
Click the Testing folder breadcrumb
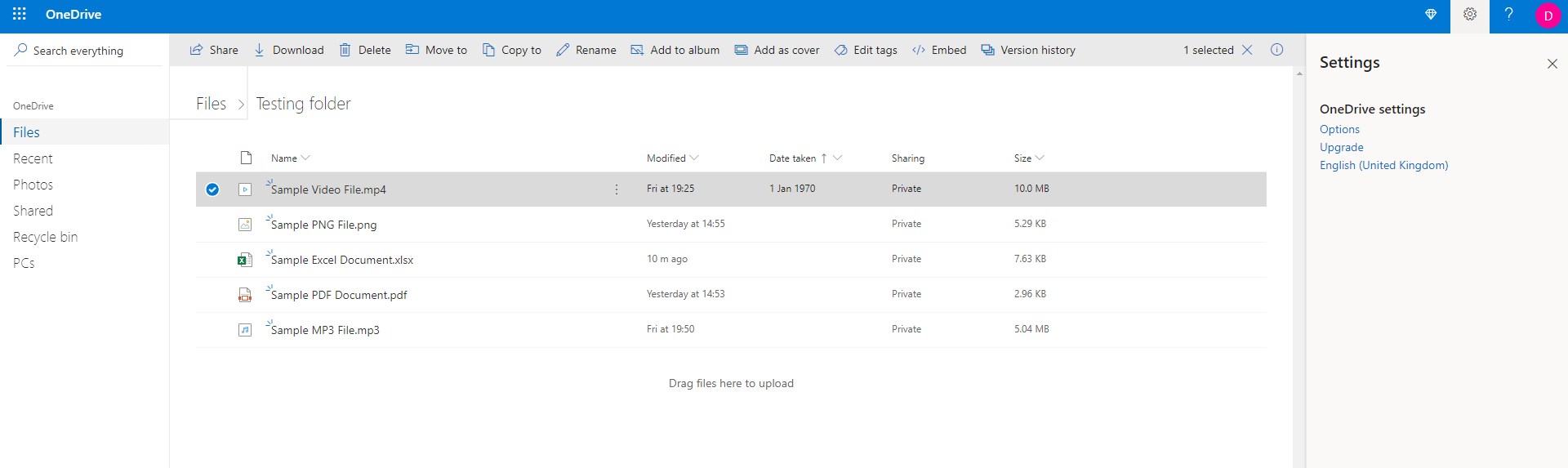pos(304,104)
